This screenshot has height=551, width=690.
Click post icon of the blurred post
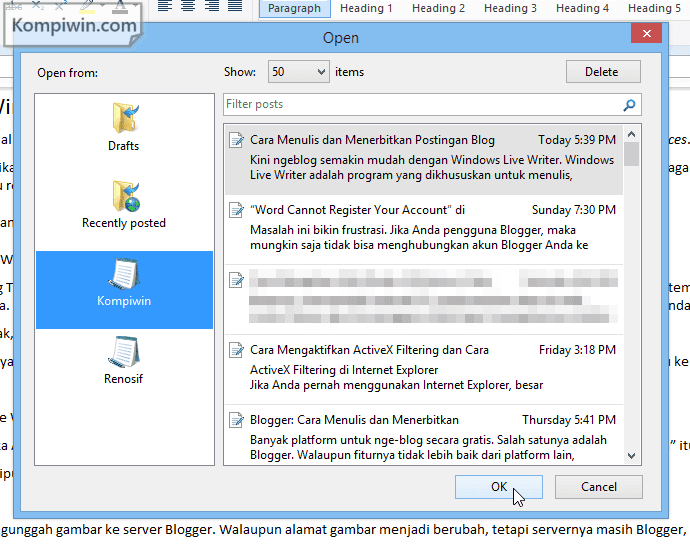pos(236,280)
